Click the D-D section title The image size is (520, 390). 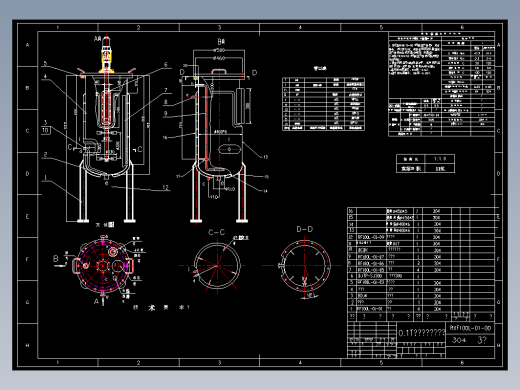coord(305,229)
